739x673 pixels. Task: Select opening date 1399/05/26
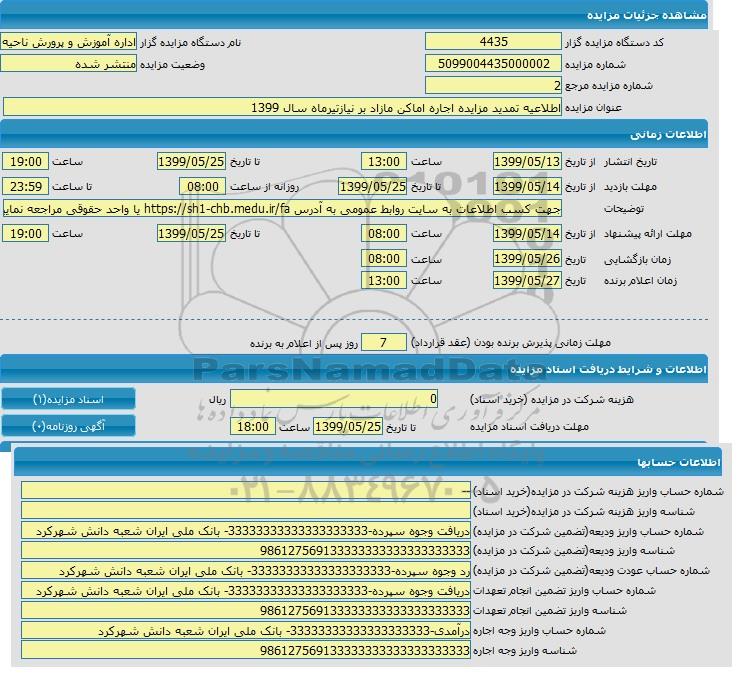[x=527, y=258]
